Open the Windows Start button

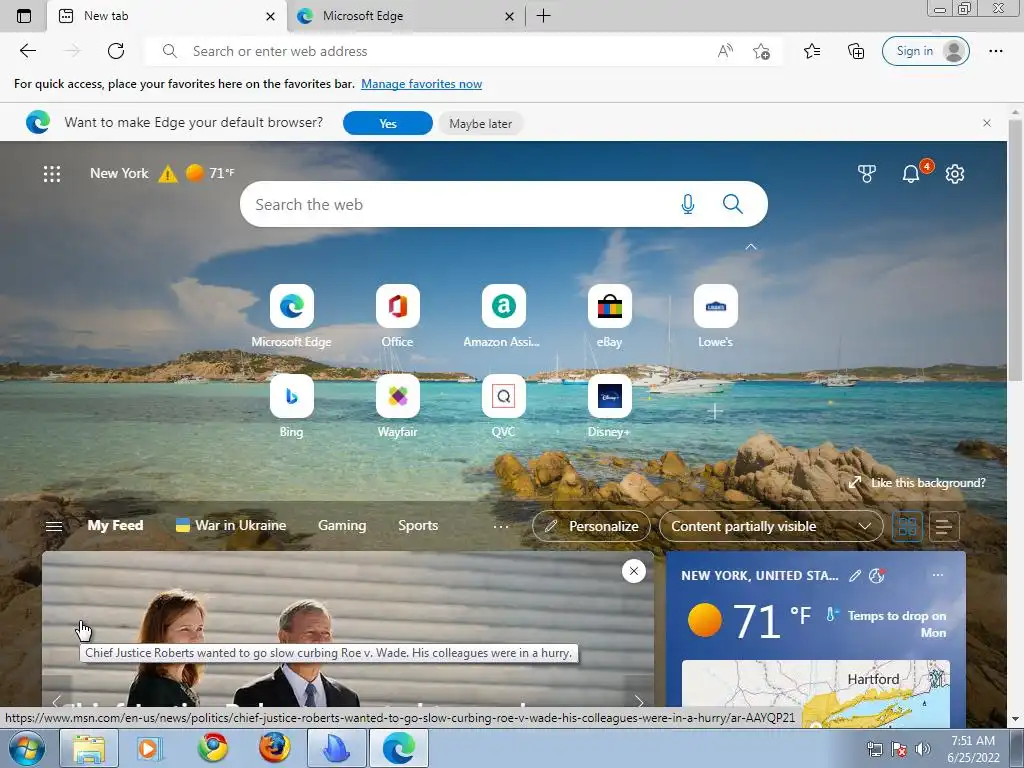(27, 748)
